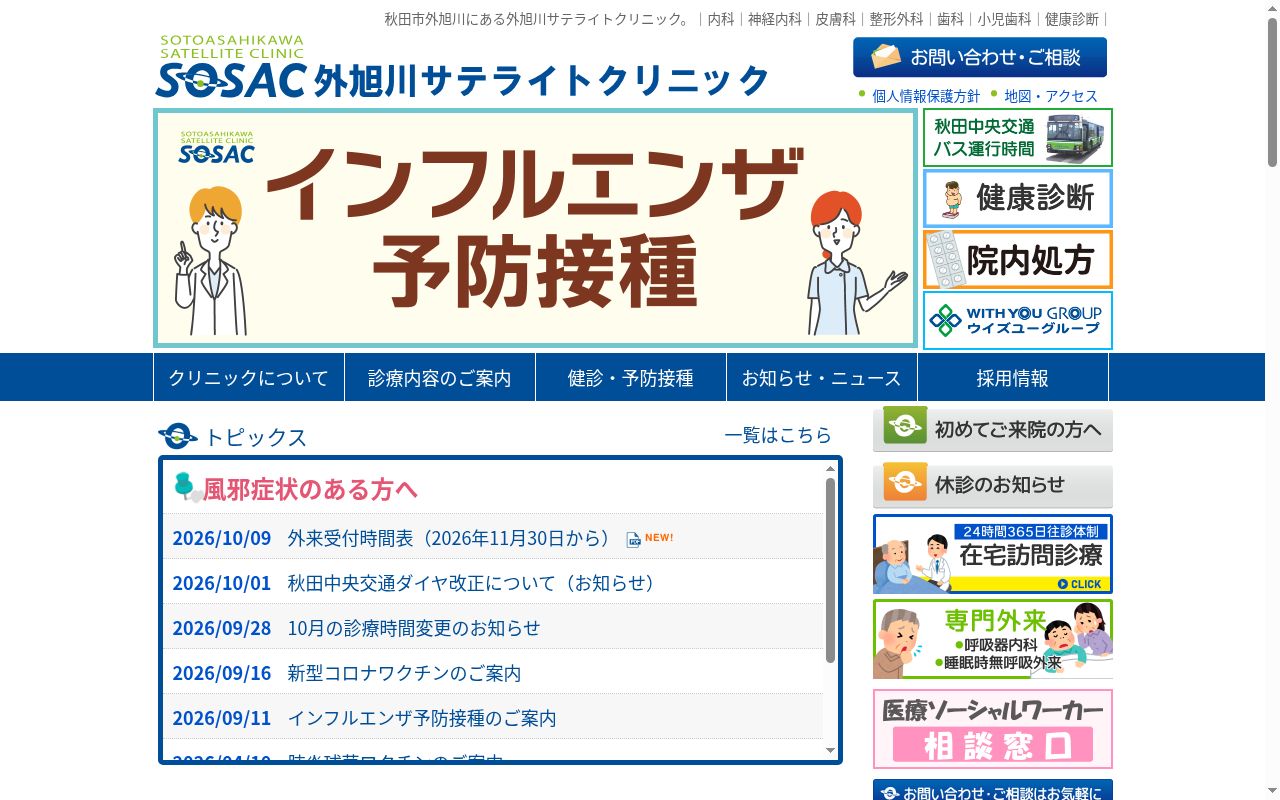This screenshot has width=1280, height=800.
Task: Click the pushpin icon beside 風邪症状のある方へ
Action: click(187, 487)
